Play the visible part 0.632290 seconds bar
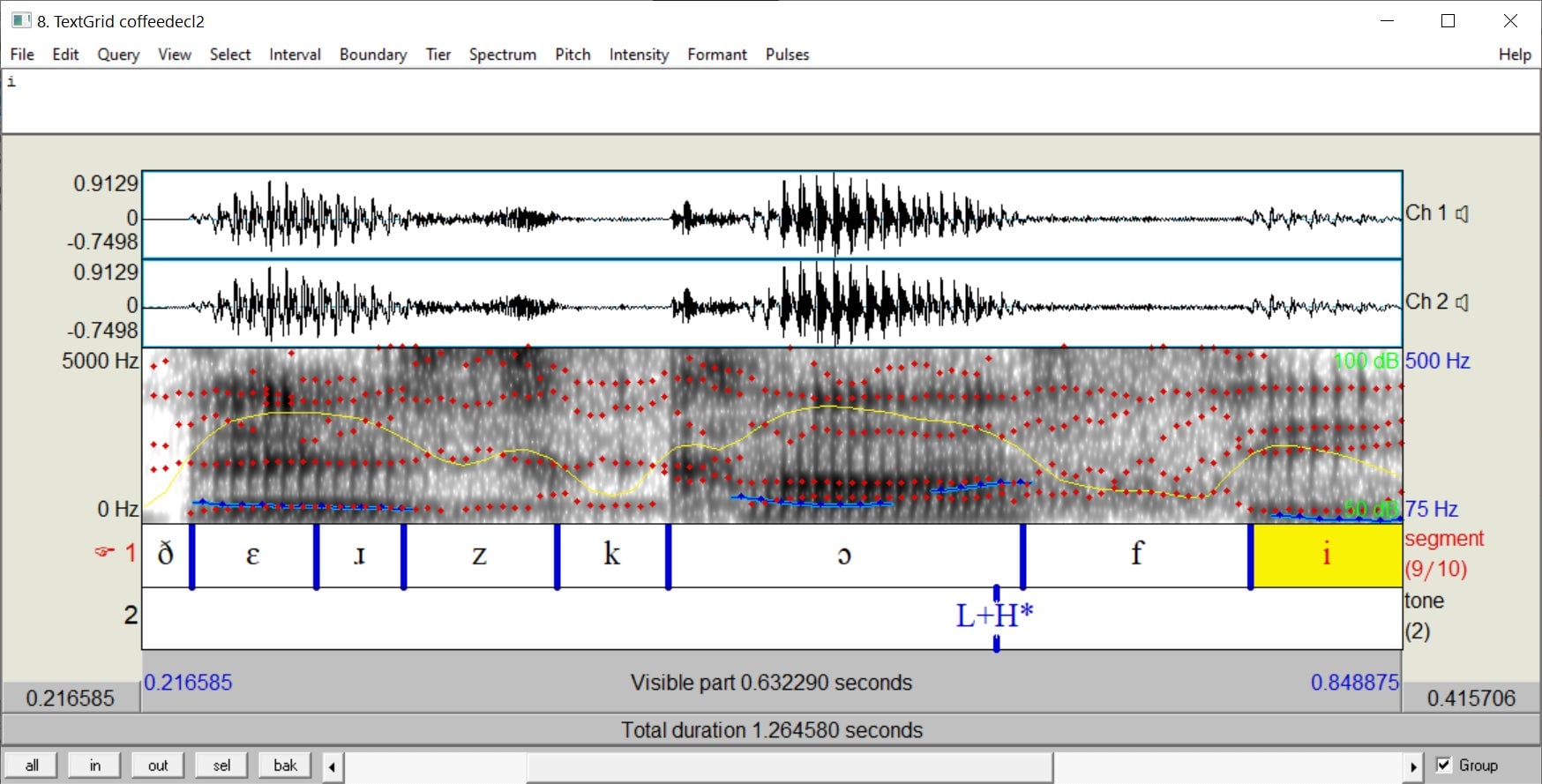Image resolution: width=1542 pixels, height=784 pixels. click(771, 683)
